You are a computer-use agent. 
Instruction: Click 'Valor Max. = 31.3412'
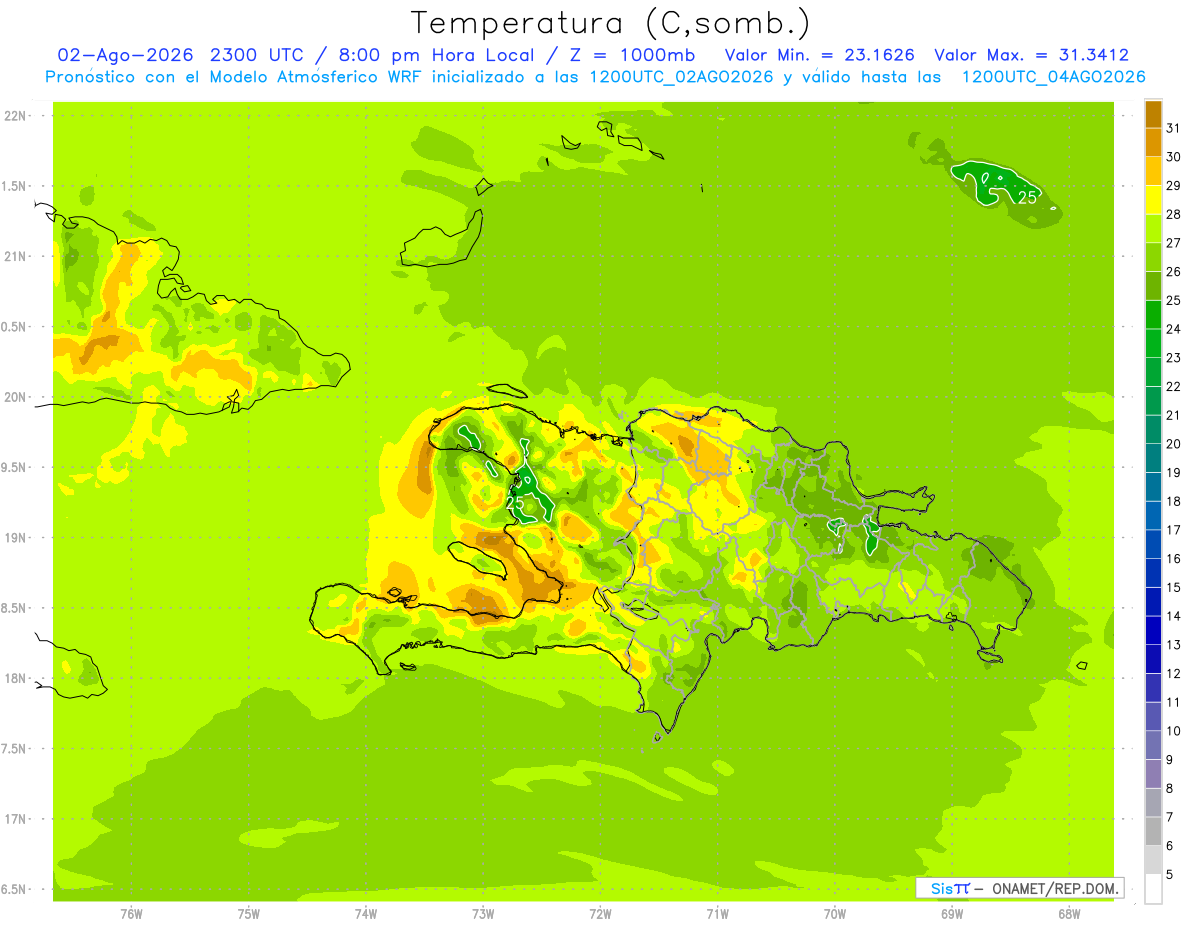click(x=1032, y=55)
